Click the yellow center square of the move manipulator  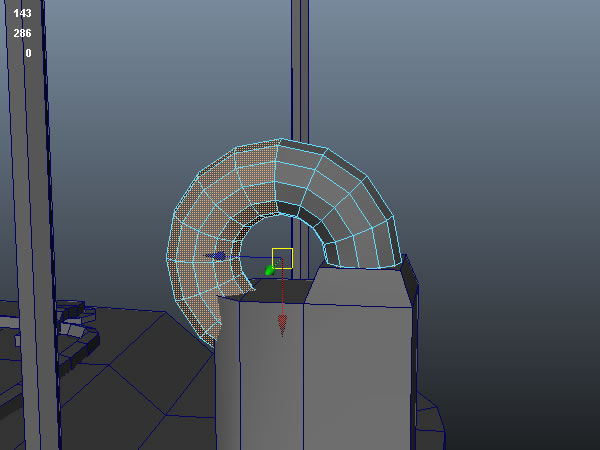pos(282,259)
